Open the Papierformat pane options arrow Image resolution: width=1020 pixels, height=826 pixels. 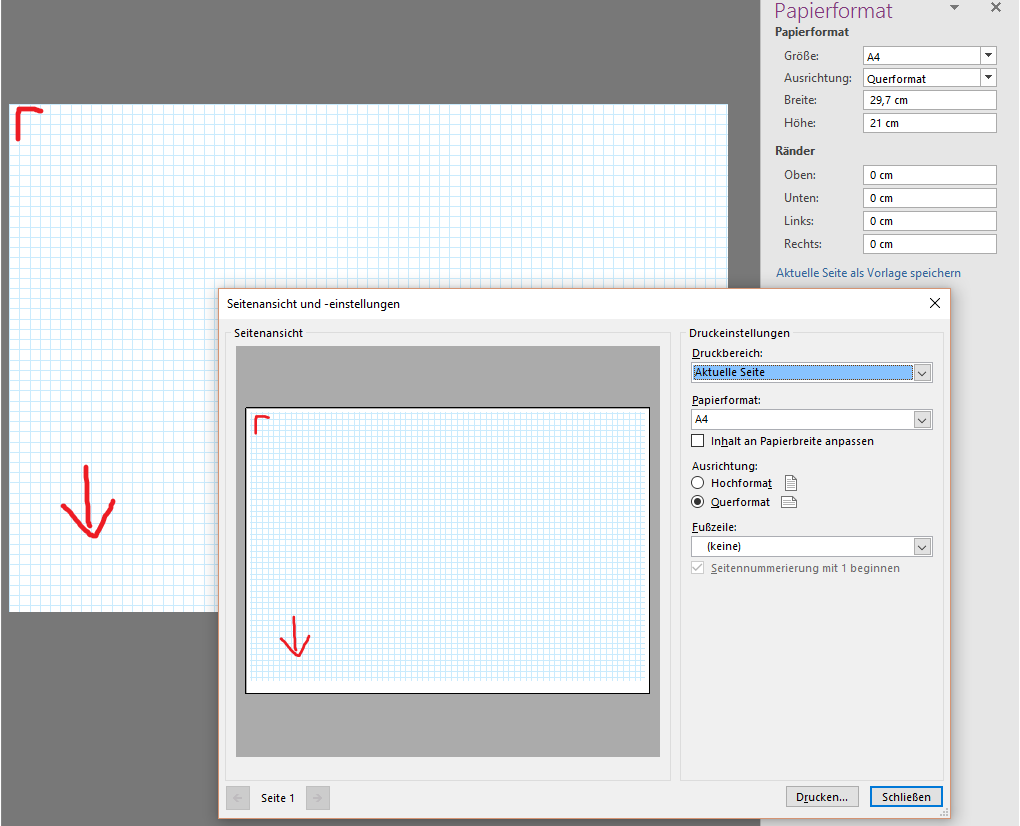[954, 8]
